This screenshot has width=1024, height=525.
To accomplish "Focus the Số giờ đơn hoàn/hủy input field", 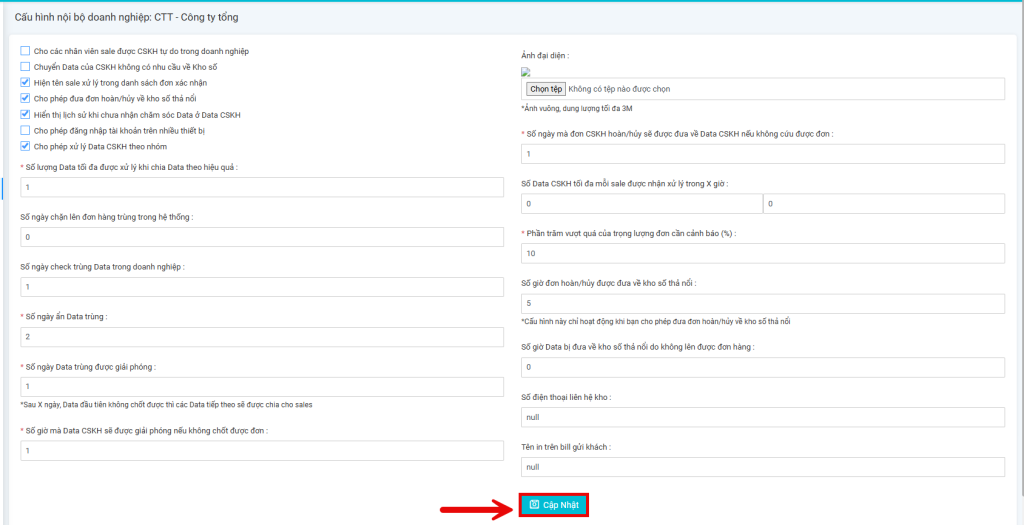I will pyautogui.click(x=762, y=303).
